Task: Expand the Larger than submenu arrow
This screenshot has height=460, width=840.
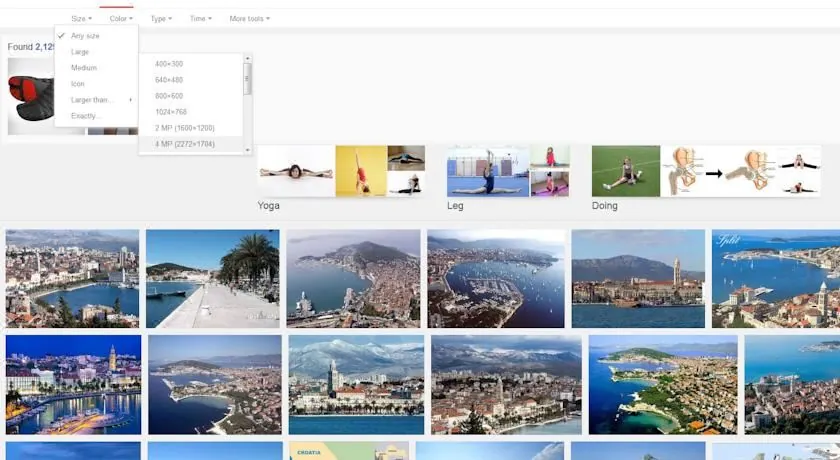Action: pos(130,100)
